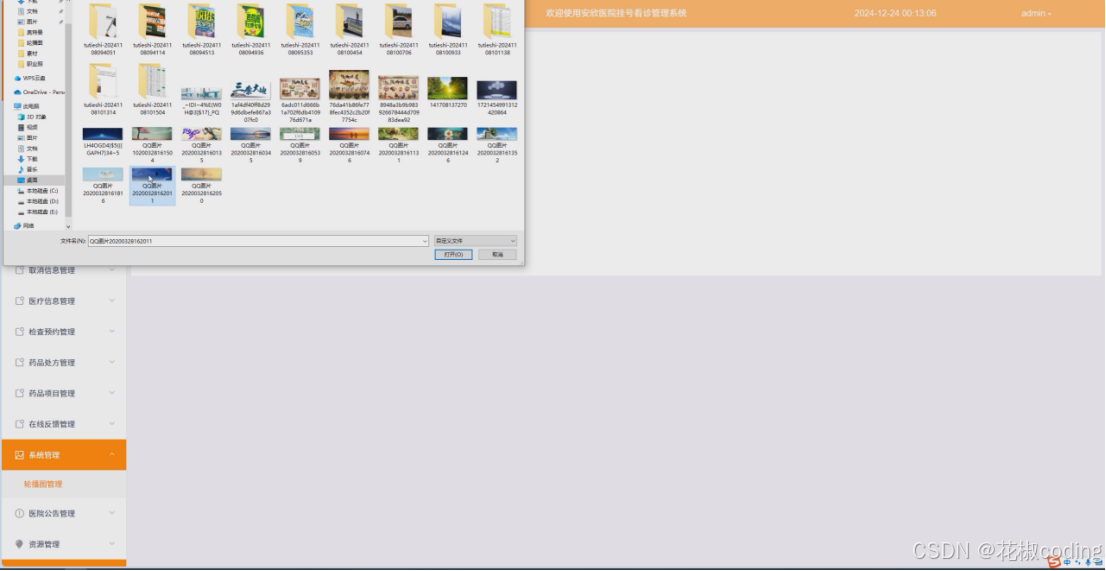Click the 取消 button in file dialog
This screenshot has height=571, width=1106.
click(498, 254)
